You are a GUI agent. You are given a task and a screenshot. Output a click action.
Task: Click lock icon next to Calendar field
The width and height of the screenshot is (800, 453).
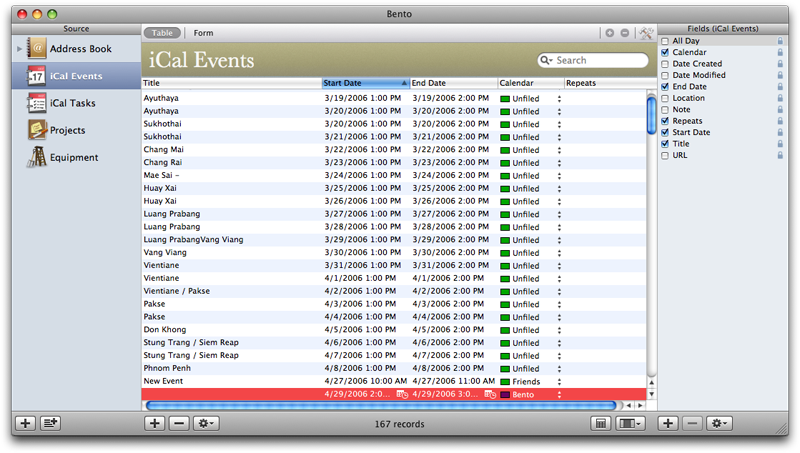pos(780,52)
